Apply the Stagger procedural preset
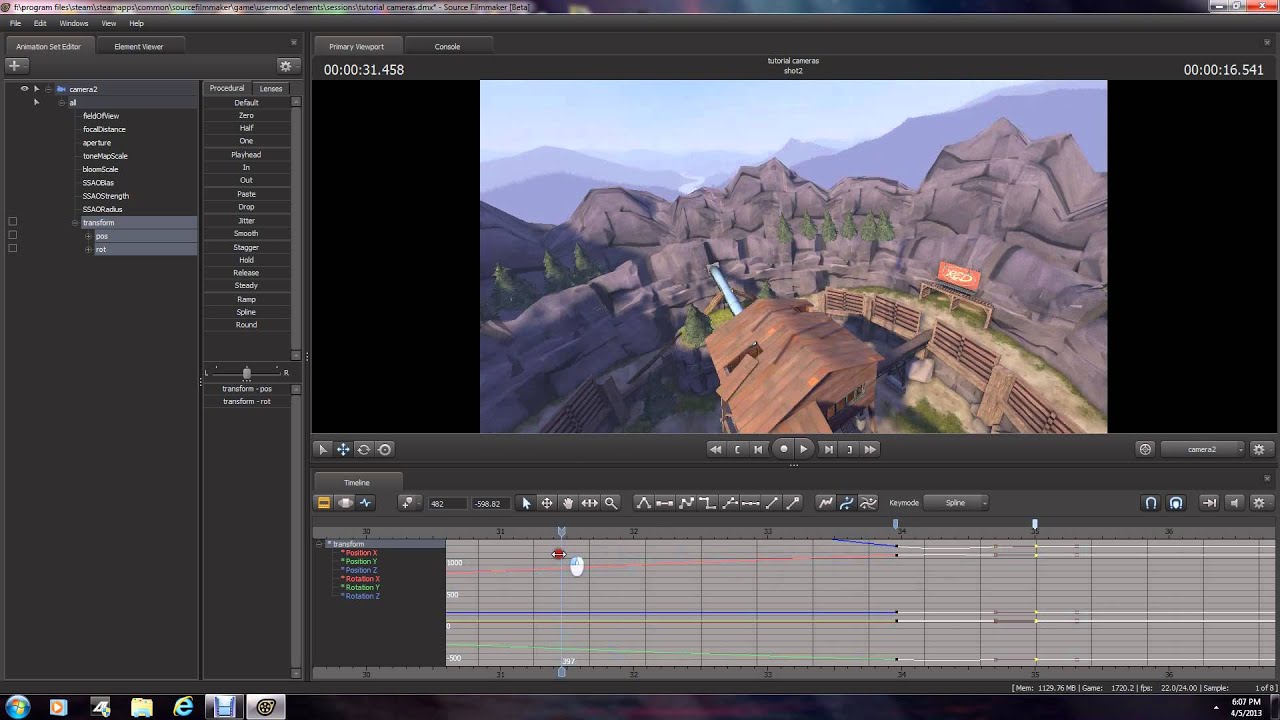 [246, 247]
